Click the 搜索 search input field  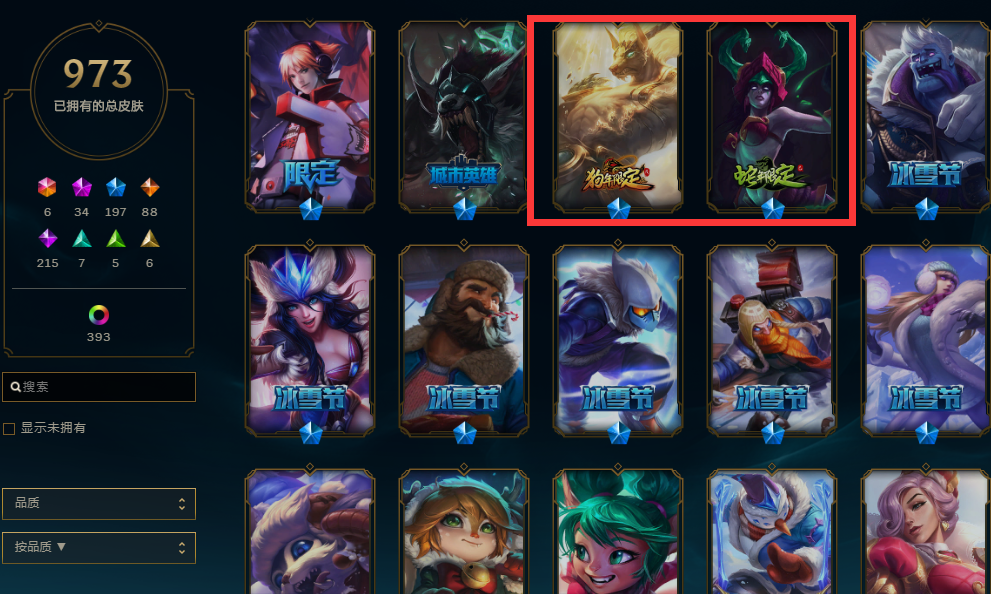click(x=99, y=387)
